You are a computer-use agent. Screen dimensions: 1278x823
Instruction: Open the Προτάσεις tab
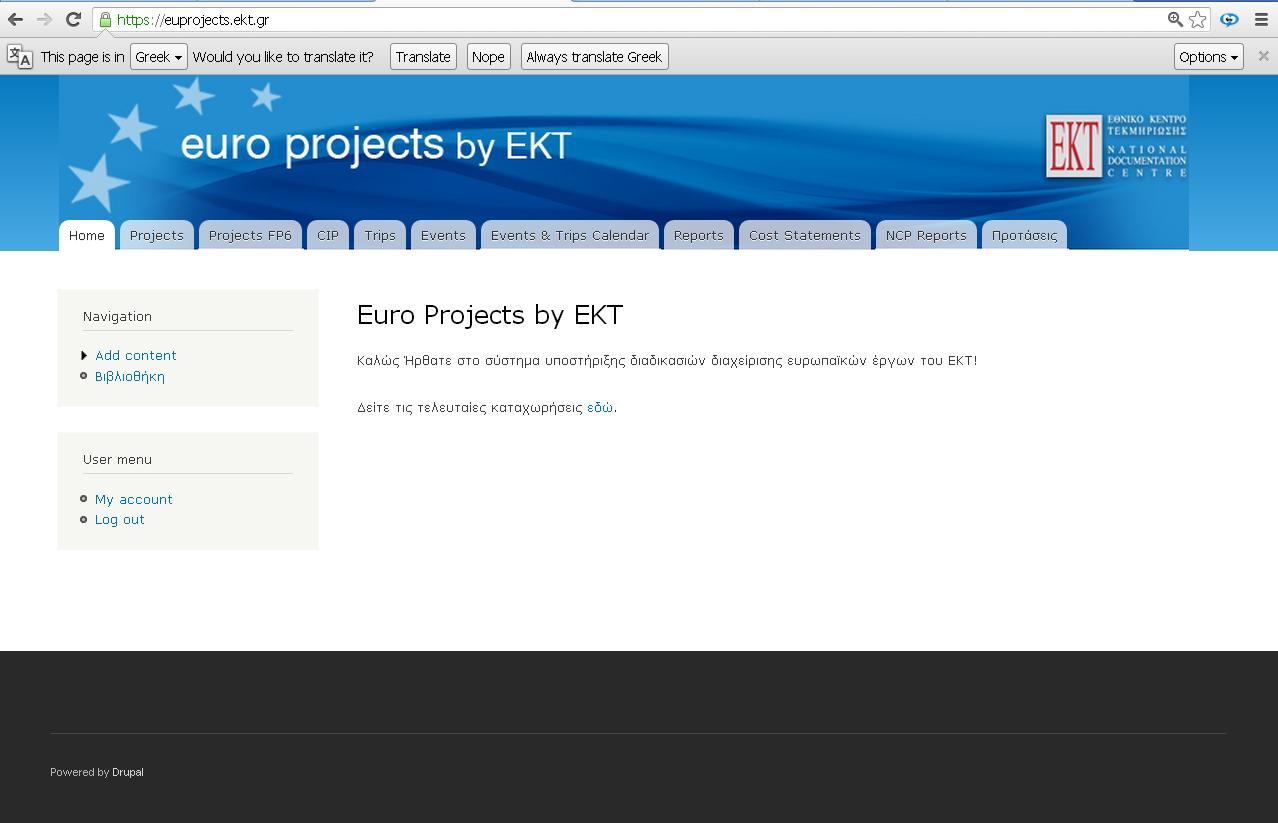coord(1025,235)
